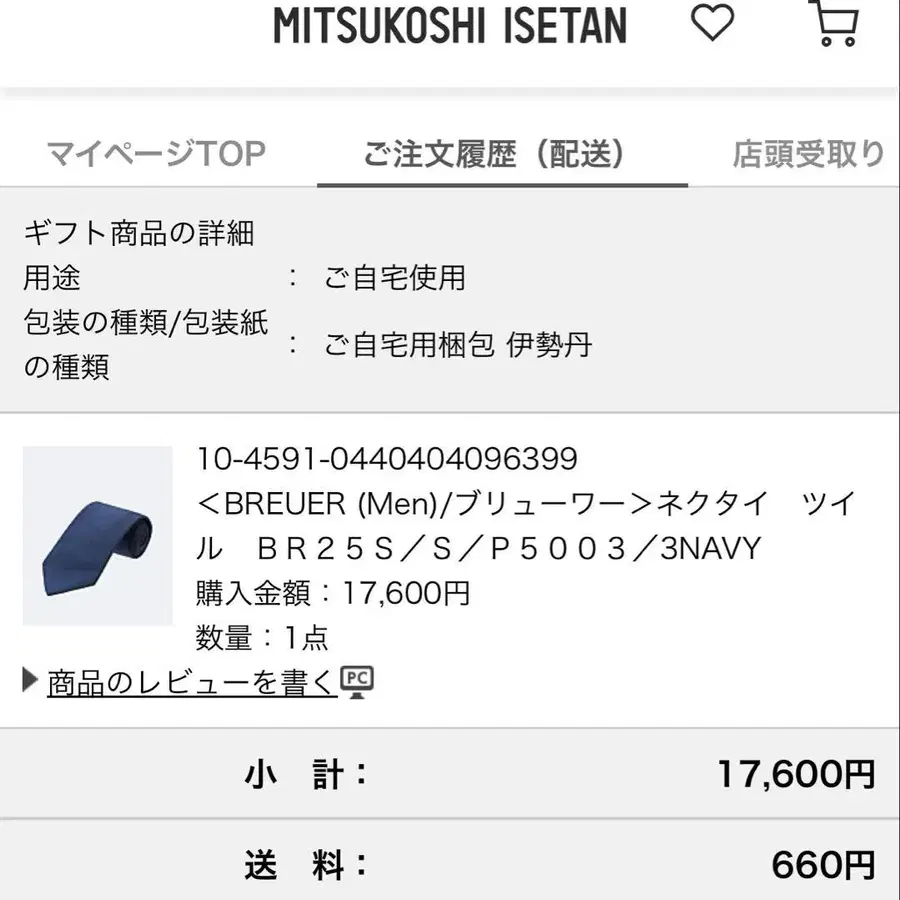
Task: Click the ご自宅用梱包 伊勢丹 packaging value
Action: click(458, 345)
